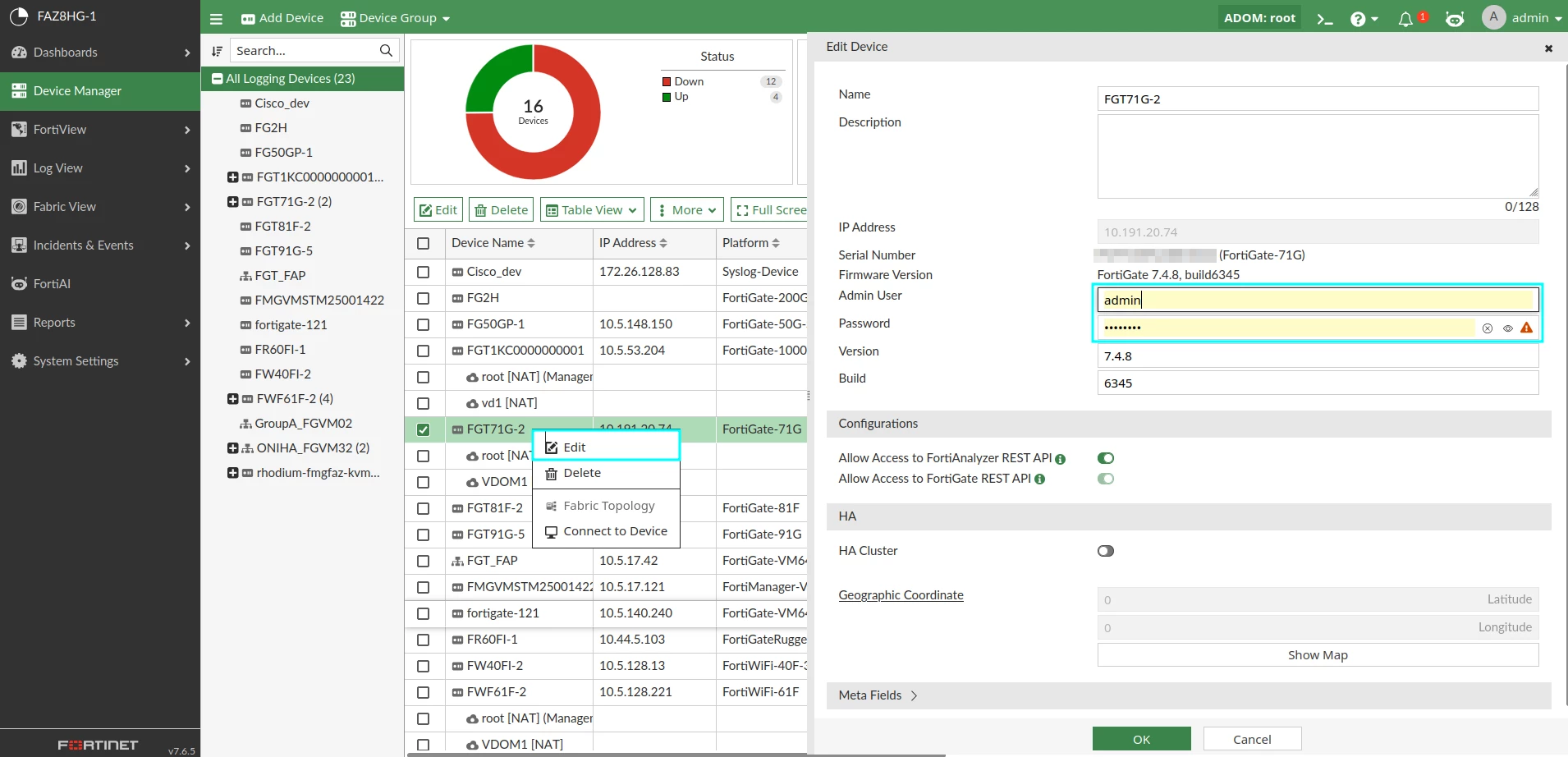The height and width of the screenshot is (757, 1568).
Task: Toggle Allow Access to FortiGate REST API
Action: coord(1106,479)
